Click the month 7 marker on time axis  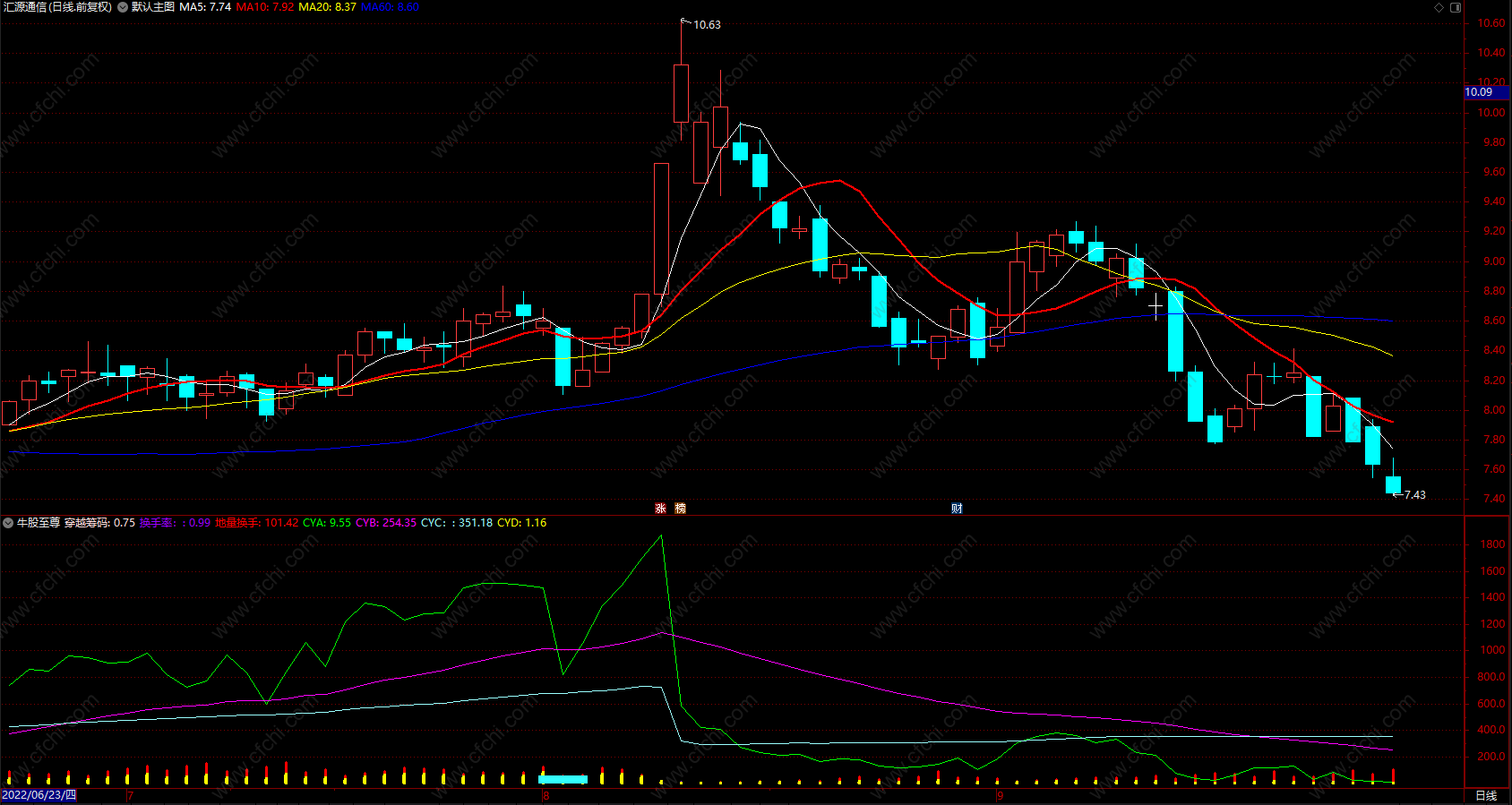pyautogui.click(x=130, y=795)
